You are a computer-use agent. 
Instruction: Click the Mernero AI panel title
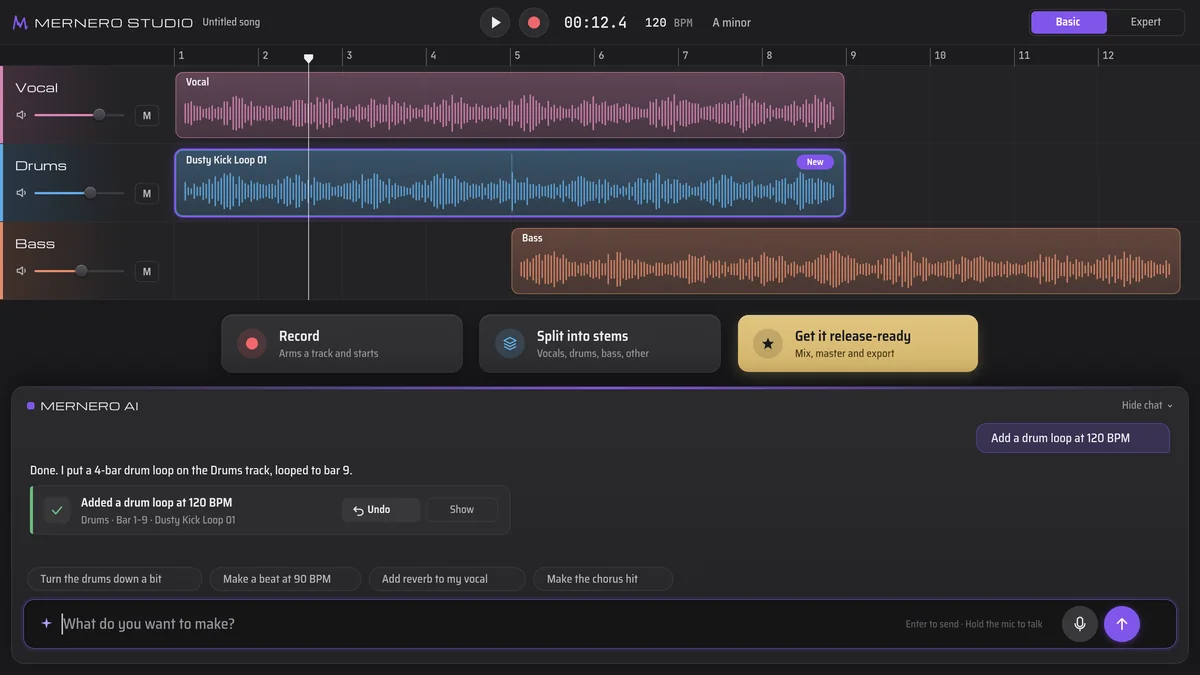point(89,406)
